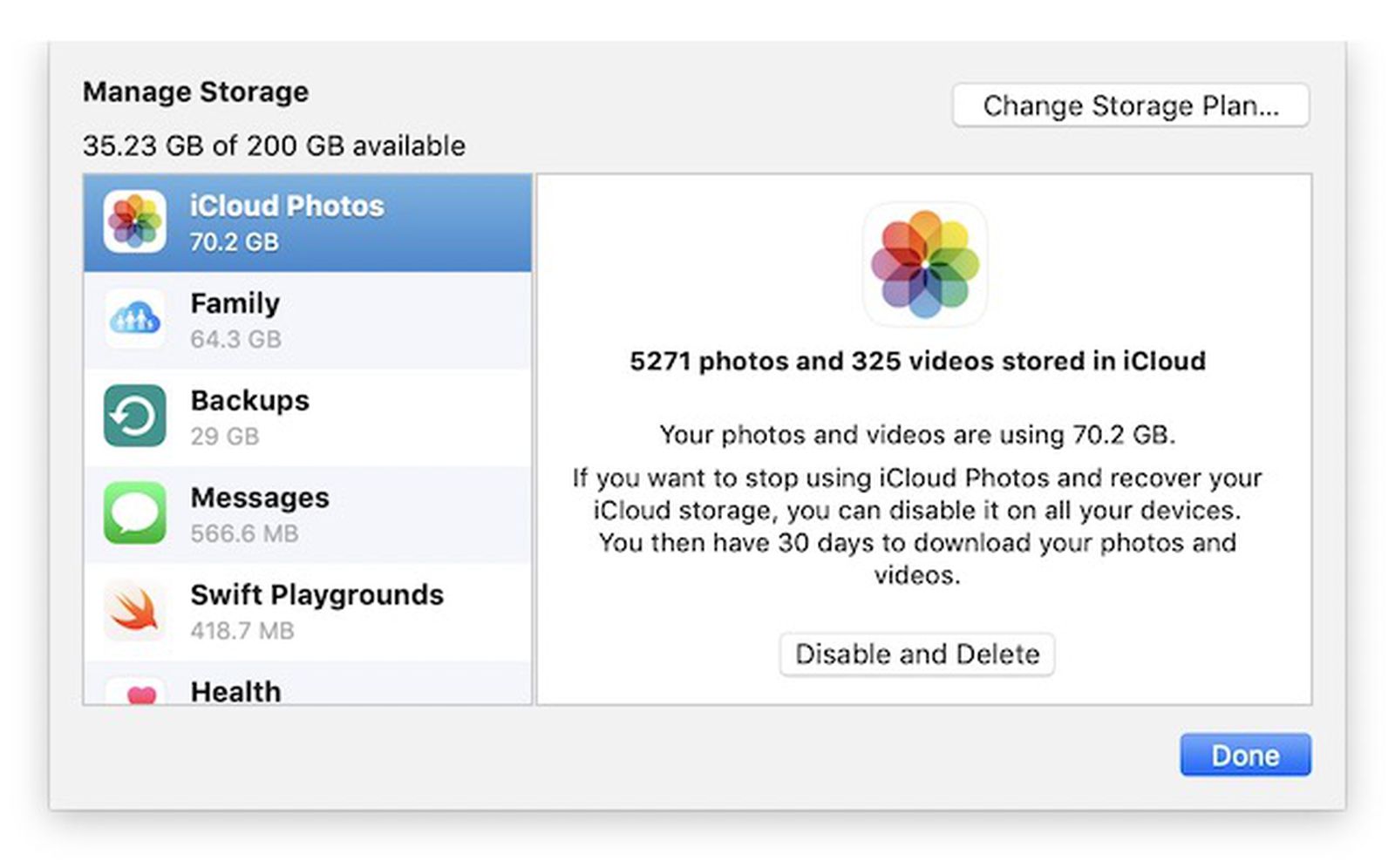Click the Manage Storage heading
Screen dimensions: 1395x868
[195, 91]
